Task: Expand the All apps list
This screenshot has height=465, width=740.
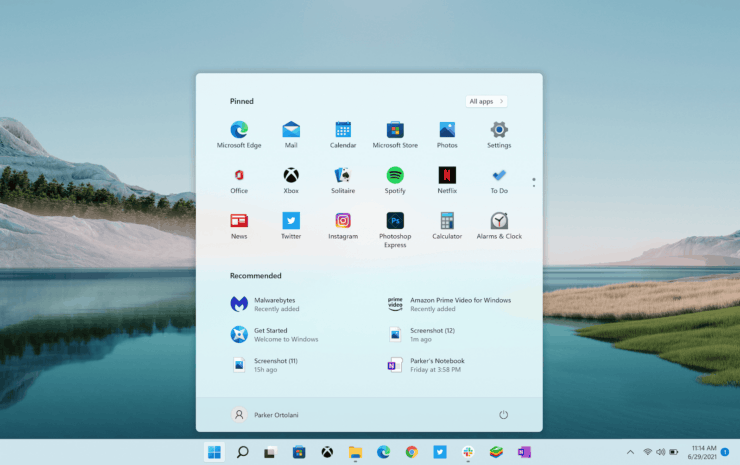Action: [486, 101]
